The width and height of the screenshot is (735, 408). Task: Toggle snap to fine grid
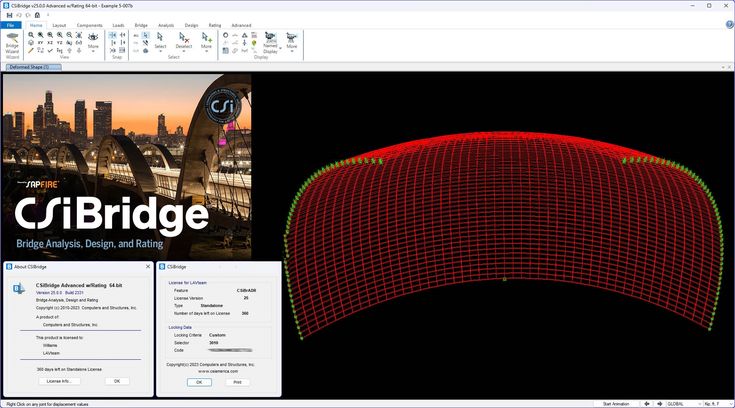click(122, 50)
